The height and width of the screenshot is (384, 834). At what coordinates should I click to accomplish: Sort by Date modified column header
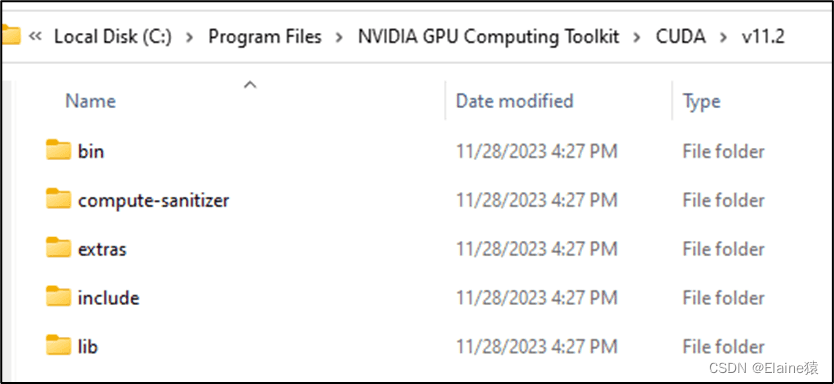[x=515, y=101]
